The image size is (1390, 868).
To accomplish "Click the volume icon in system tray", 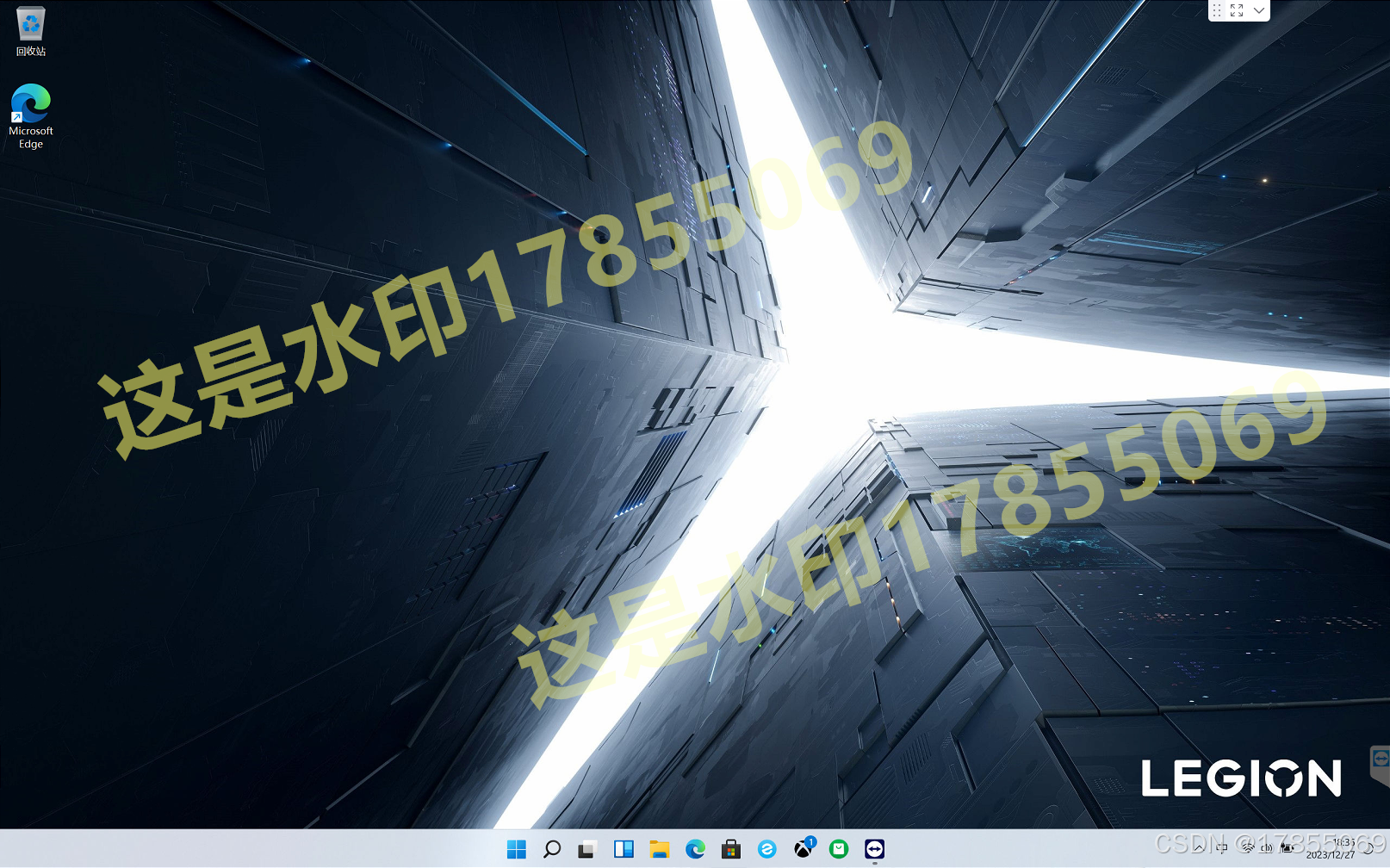I will 1267,848.
